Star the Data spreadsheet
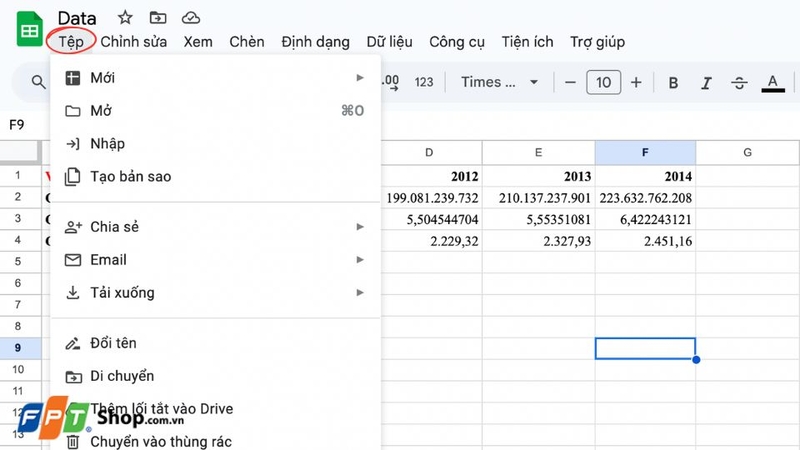The width and height of the screenshot is (800, 450). click(125, 18)
